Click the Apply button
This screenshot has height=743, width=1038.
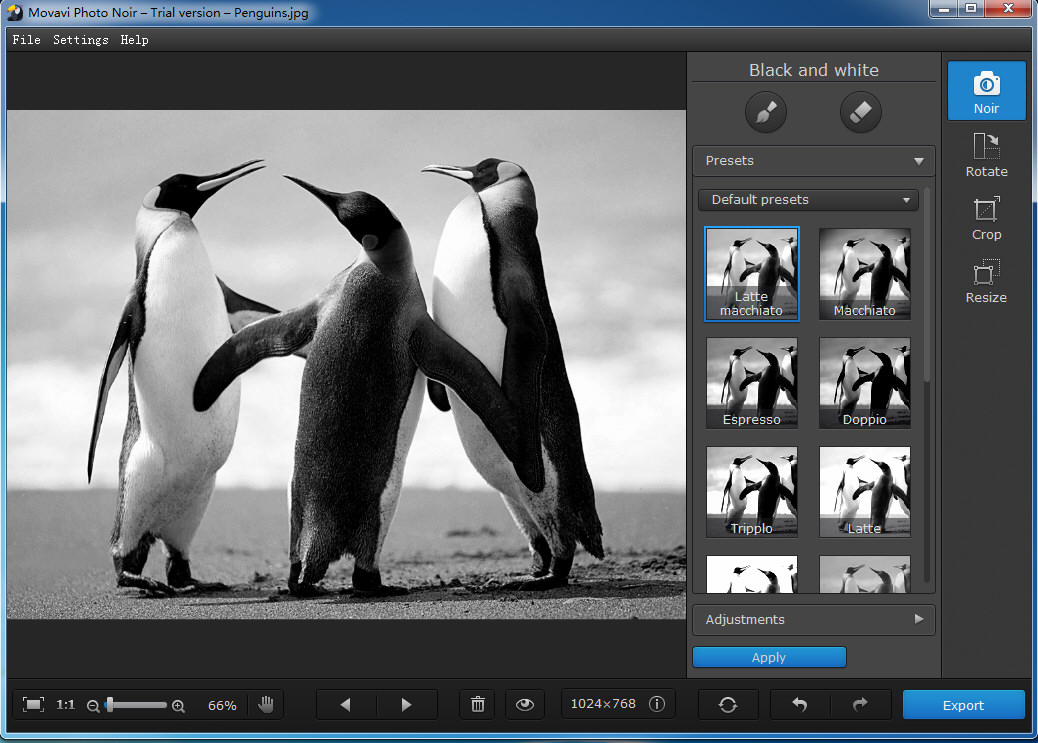tap(769, 657)
